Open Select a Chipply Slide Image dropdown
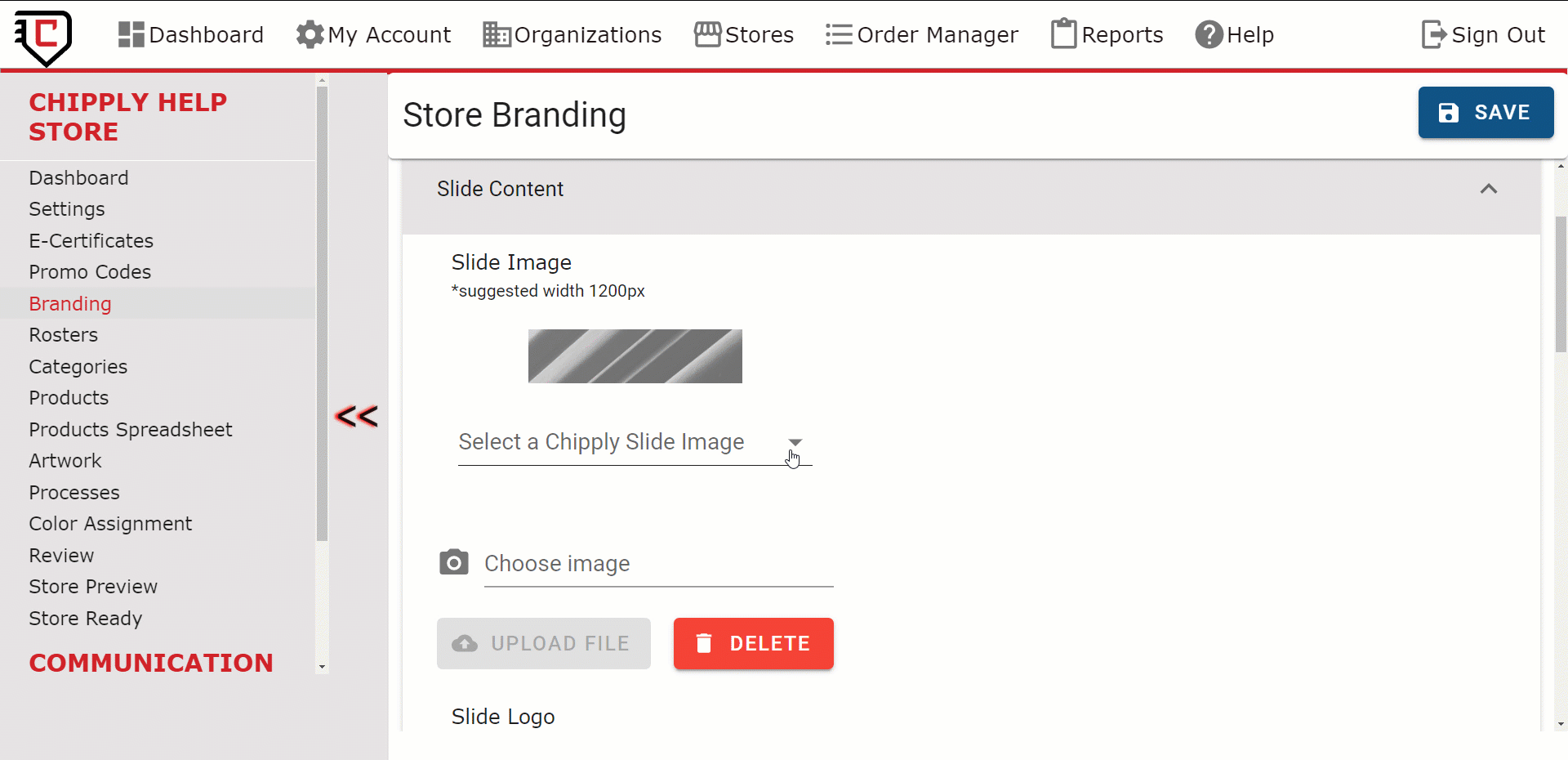 click(x=635, y=442)
